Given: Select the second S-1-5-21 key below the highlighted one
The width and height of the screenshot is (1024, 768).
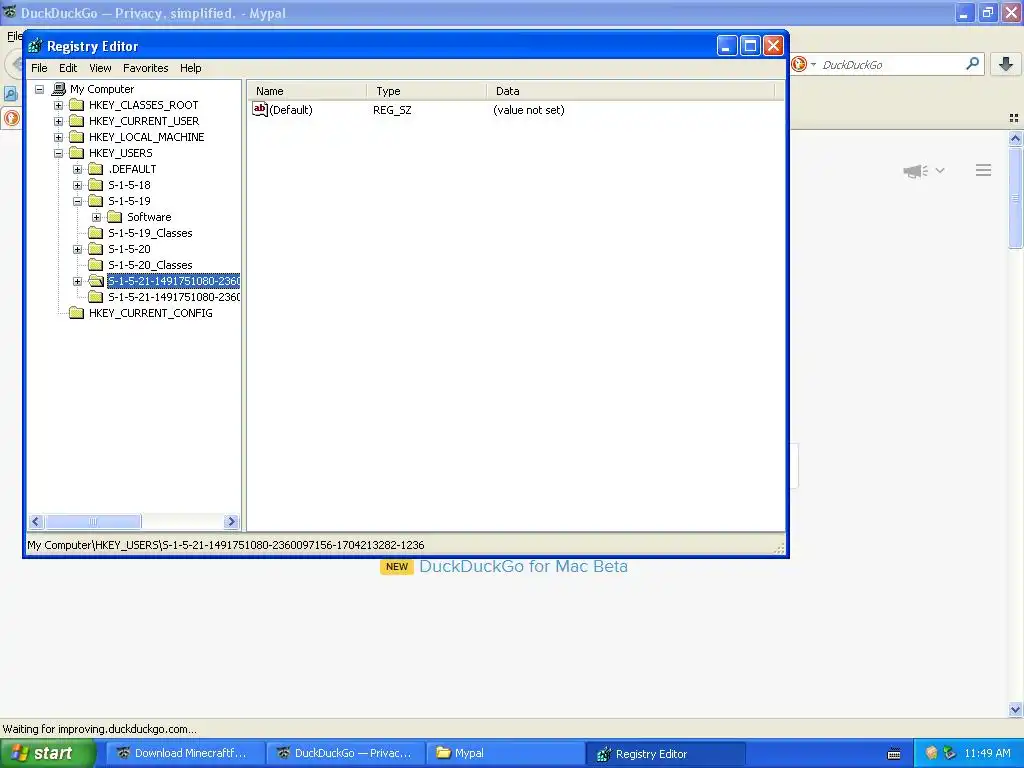Looking at the screenshot, I should (x=174, y=297).
